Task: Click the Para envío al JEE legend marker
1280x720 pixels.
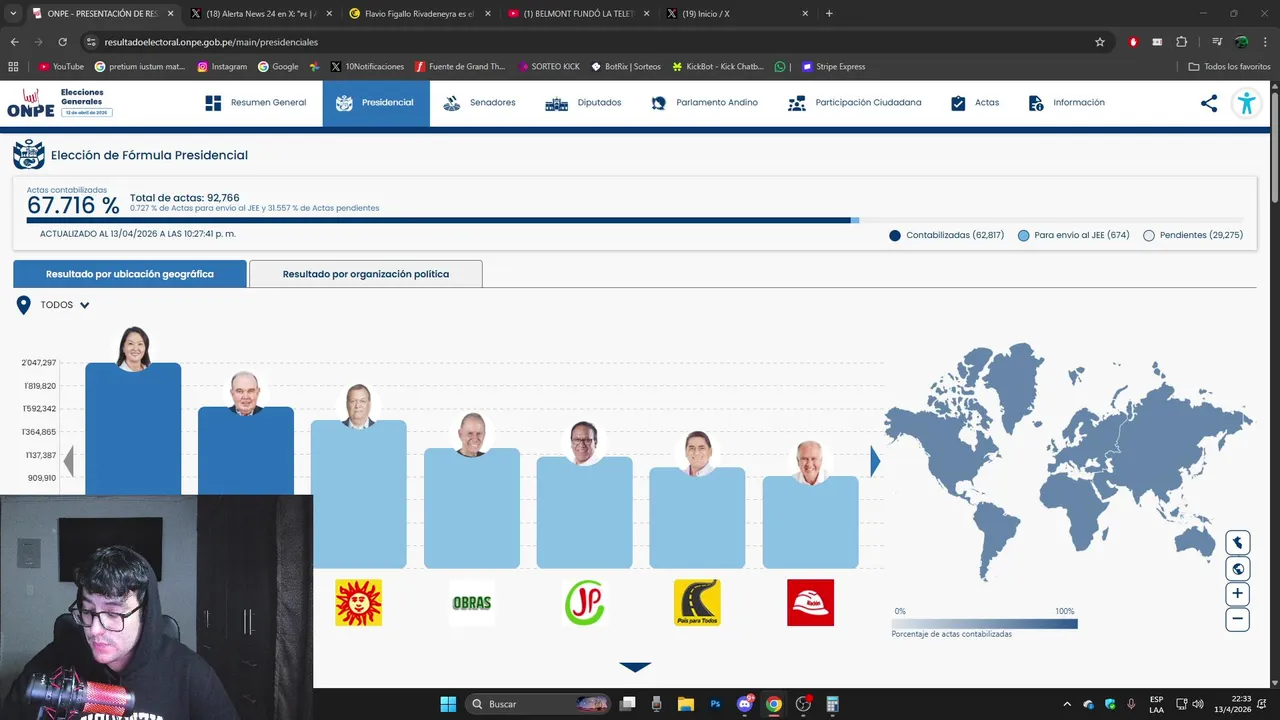Action: pyautogui.click(x=1023, y=236)
